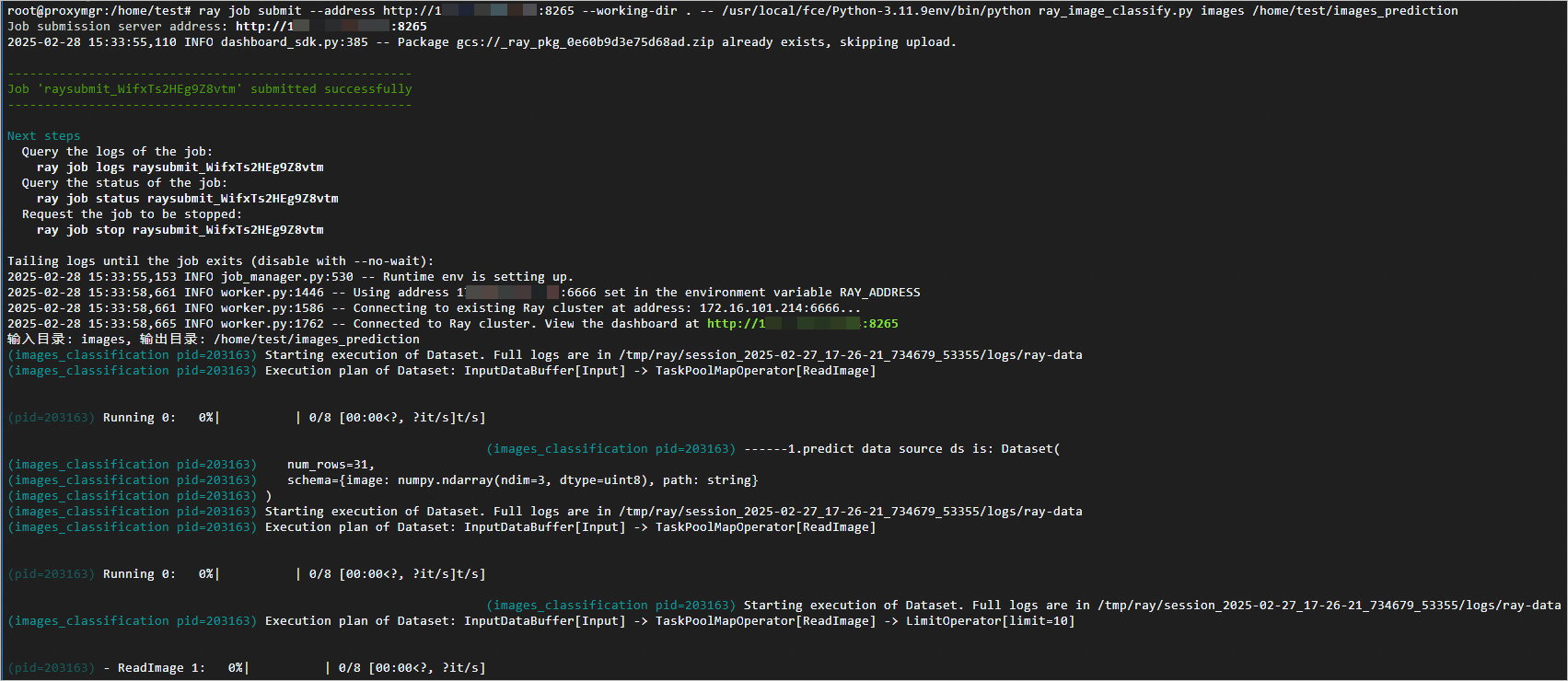Click the 'RAY_ADDRESS' environment variable text

(880, 293)
